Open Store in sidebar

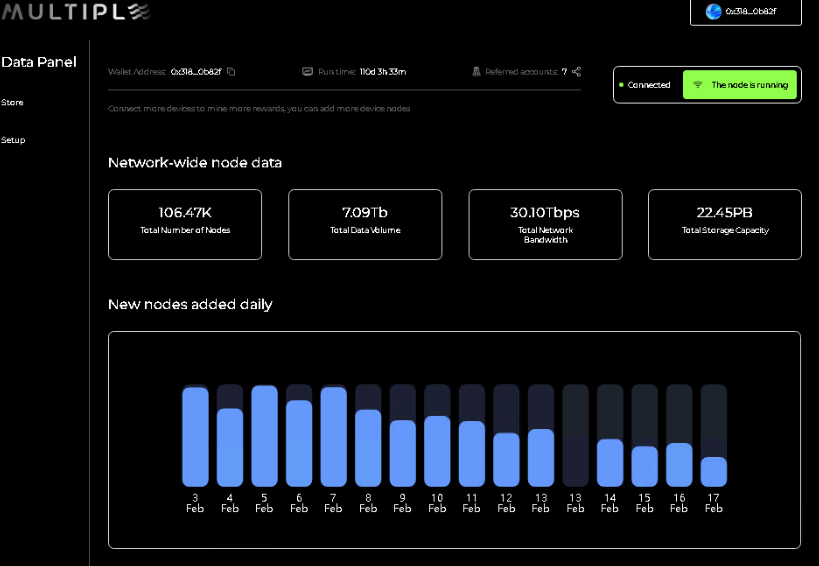click(12, 102)
